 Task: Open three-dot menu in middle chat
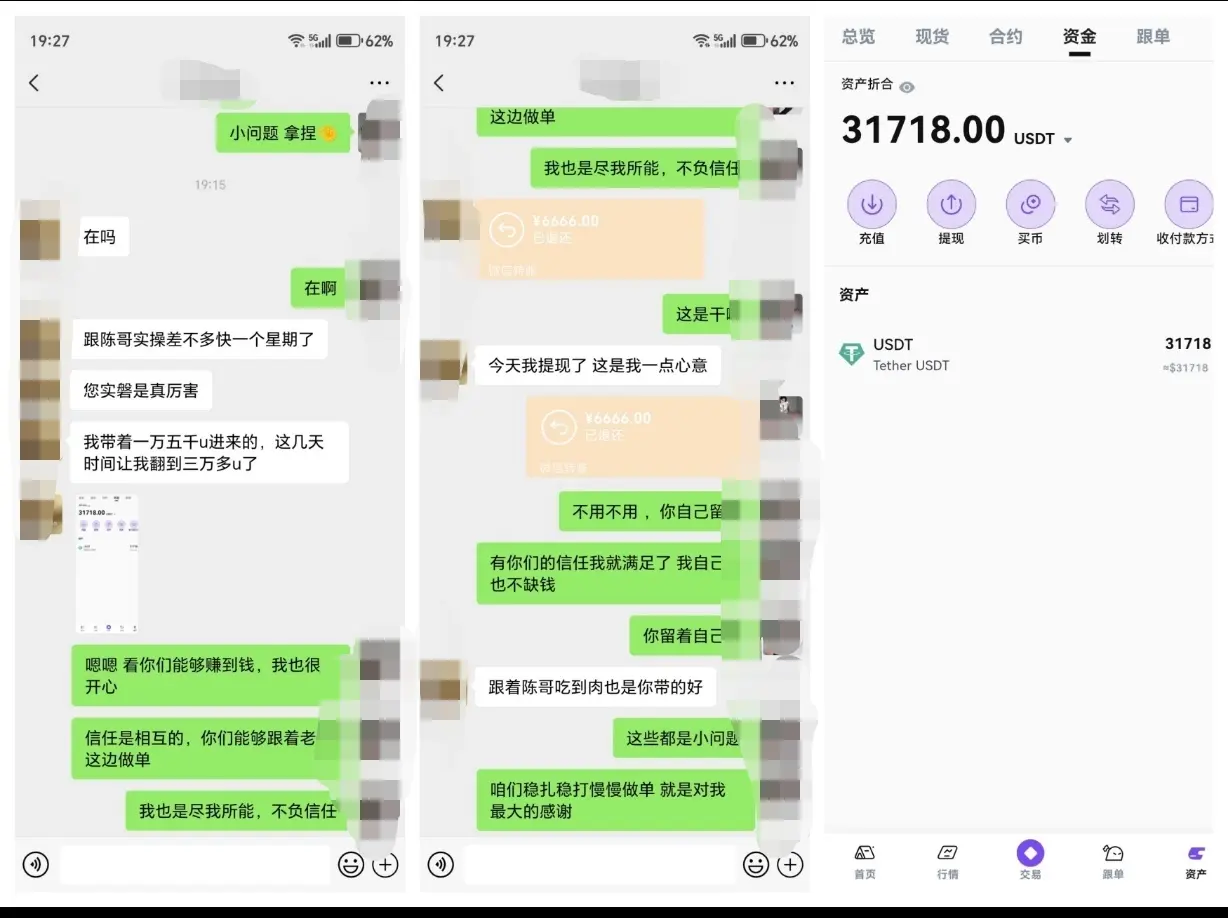coord(784,83)
